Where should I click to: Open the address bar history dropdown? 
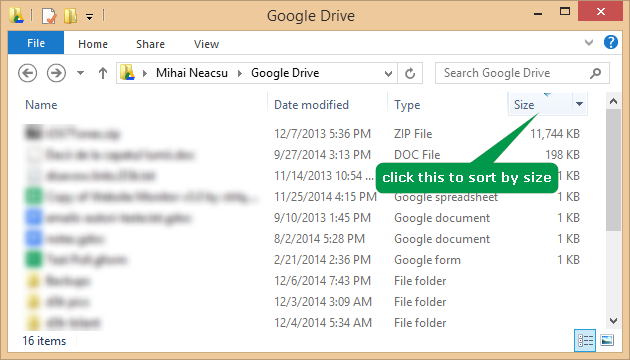388,73
